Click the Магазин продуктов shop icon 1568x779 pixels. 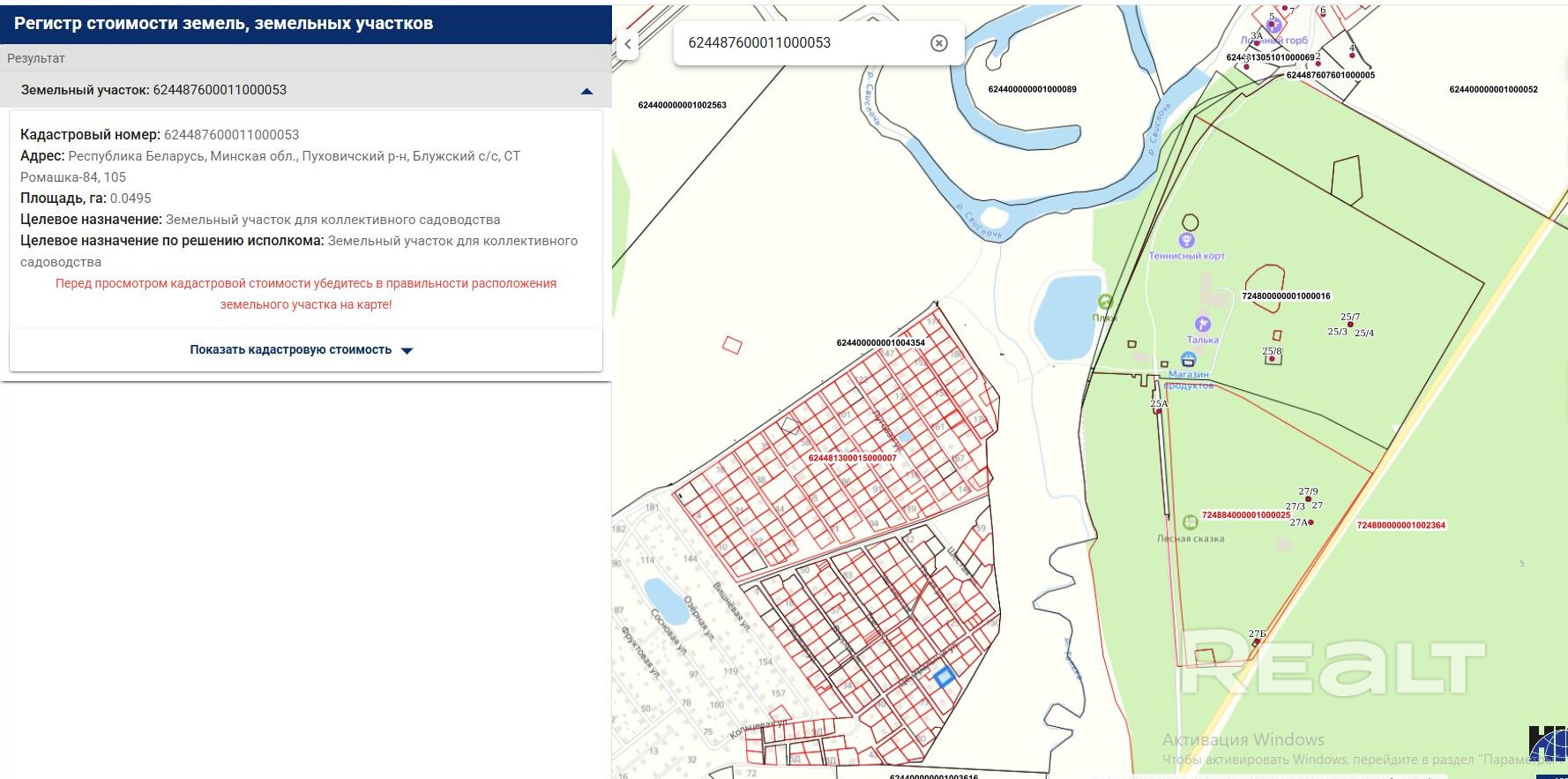(1188, 359)
